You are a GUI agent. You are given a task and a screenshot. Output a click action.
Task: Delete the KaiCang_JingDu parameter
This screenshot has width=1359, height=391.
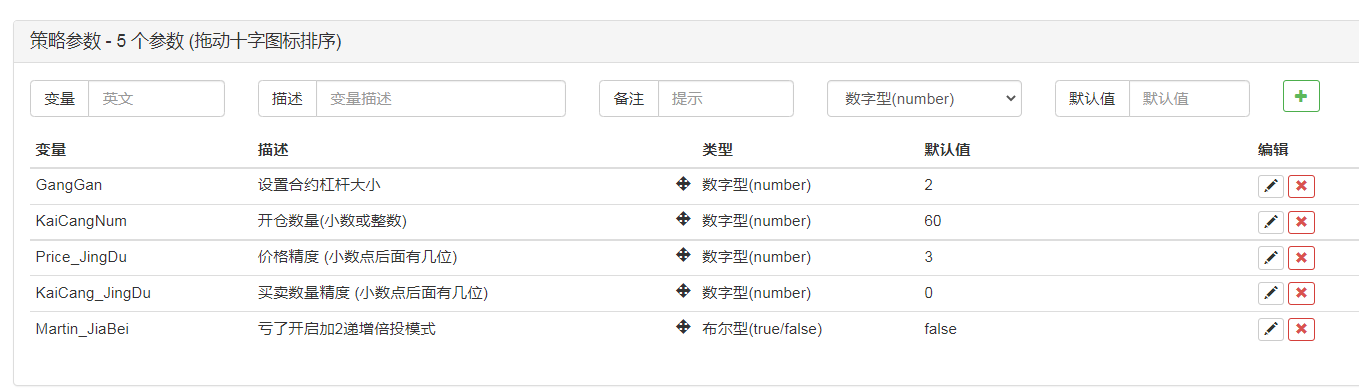[x=1301, y=293]
